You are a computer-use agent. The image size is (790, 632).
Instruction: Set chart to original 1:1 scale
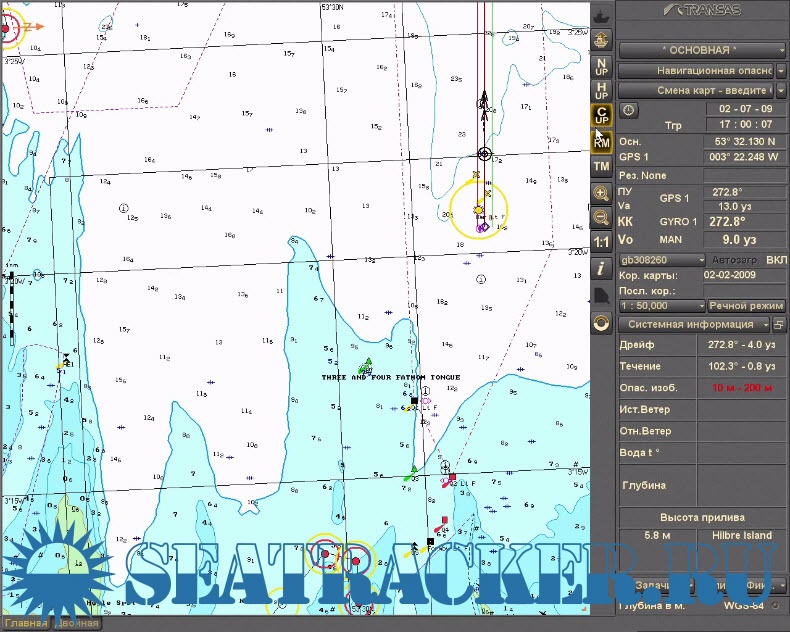(x=601, y=243)
